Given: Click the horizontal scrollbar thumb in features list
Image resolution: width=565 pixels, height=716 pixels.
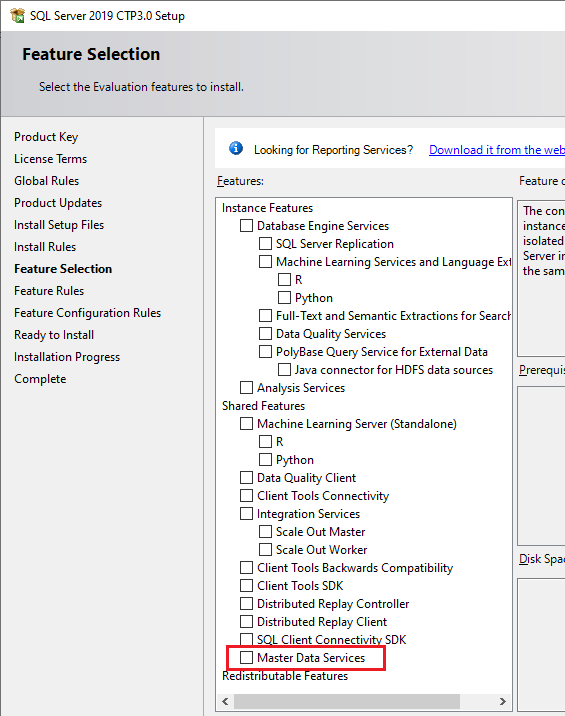Looking at the screenshot, I should point(347,701).
